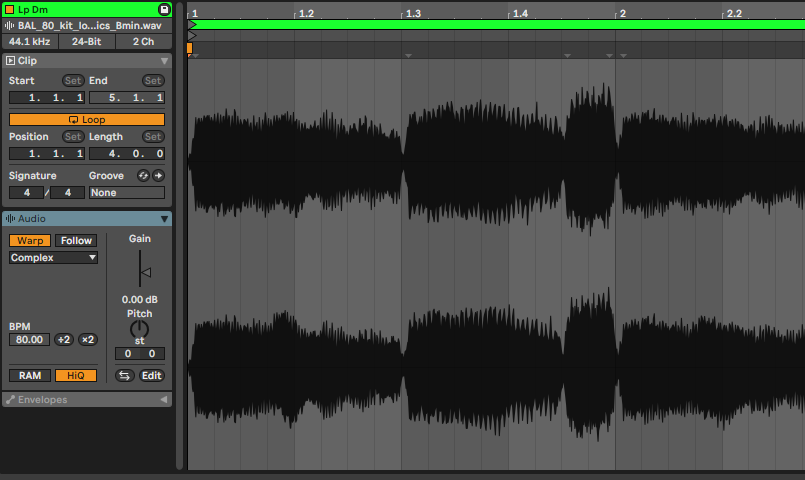Click the Reverse sample arrows icon
The width and height of the screenshot is (805, 480).
[x=124, y=375]
